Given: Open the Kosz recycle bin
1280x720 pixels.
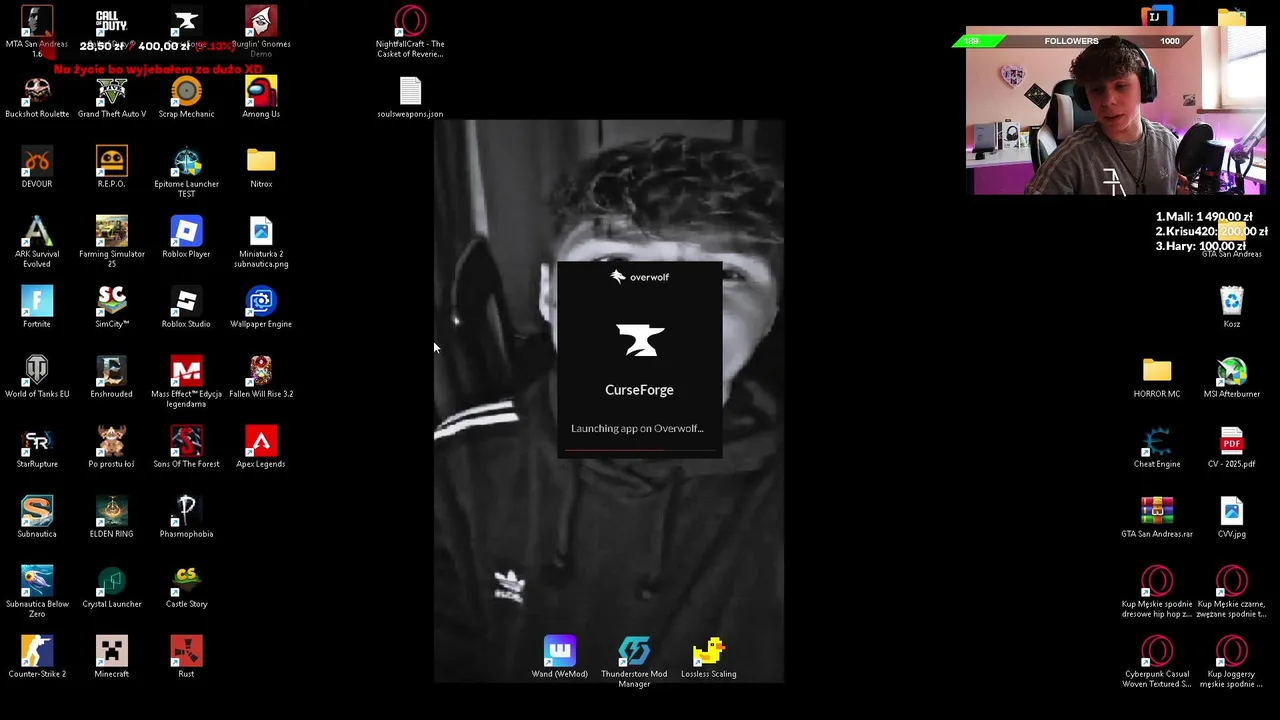Looking at the screenshot, I should (1232, 307).
